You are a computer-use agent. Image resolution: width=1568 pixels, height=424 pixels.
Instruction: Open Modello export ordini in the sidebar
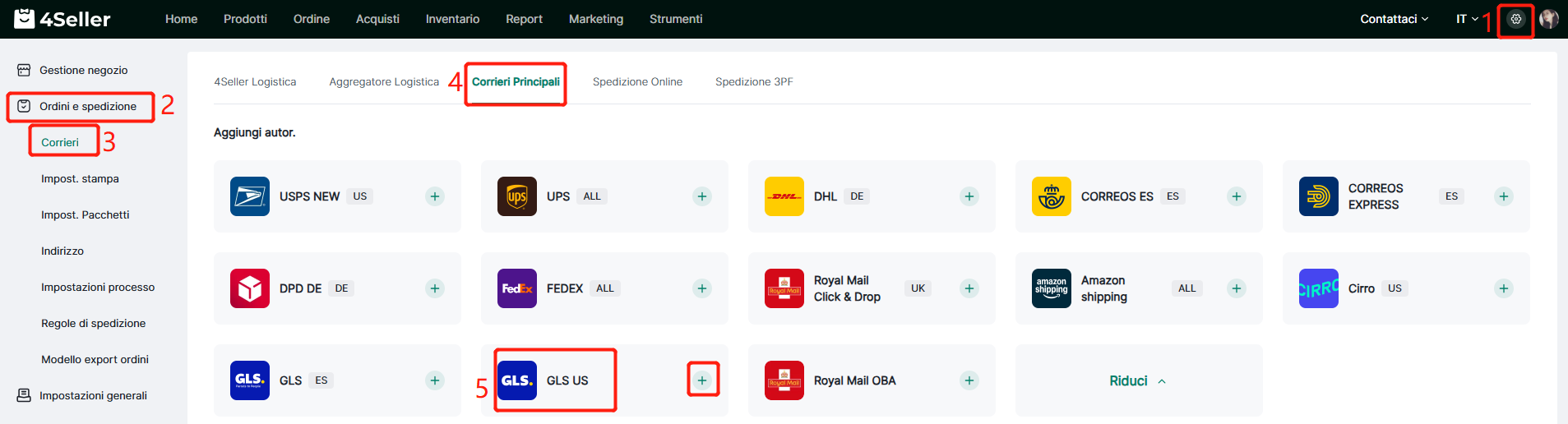coord(95,359)
